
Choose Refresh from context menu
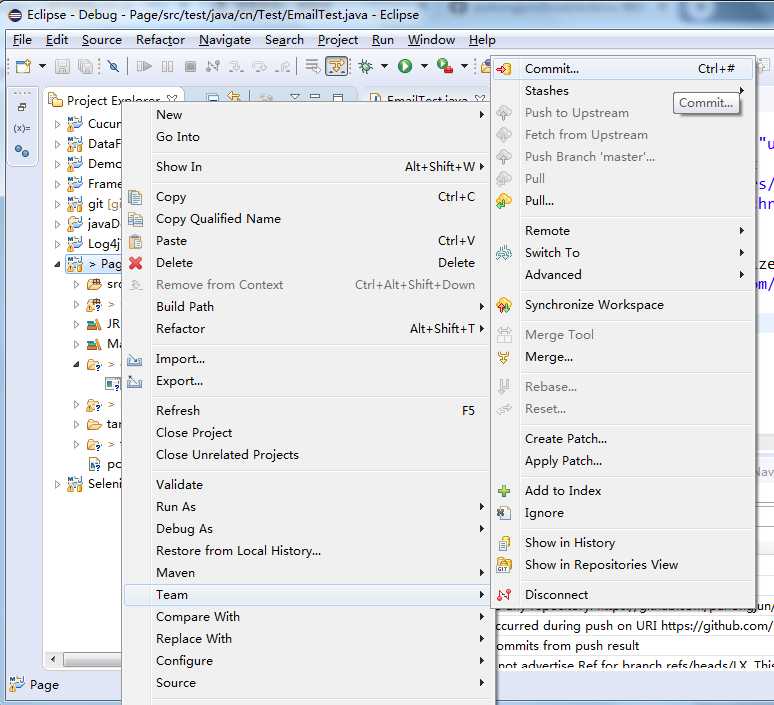(x=306, y=411)
